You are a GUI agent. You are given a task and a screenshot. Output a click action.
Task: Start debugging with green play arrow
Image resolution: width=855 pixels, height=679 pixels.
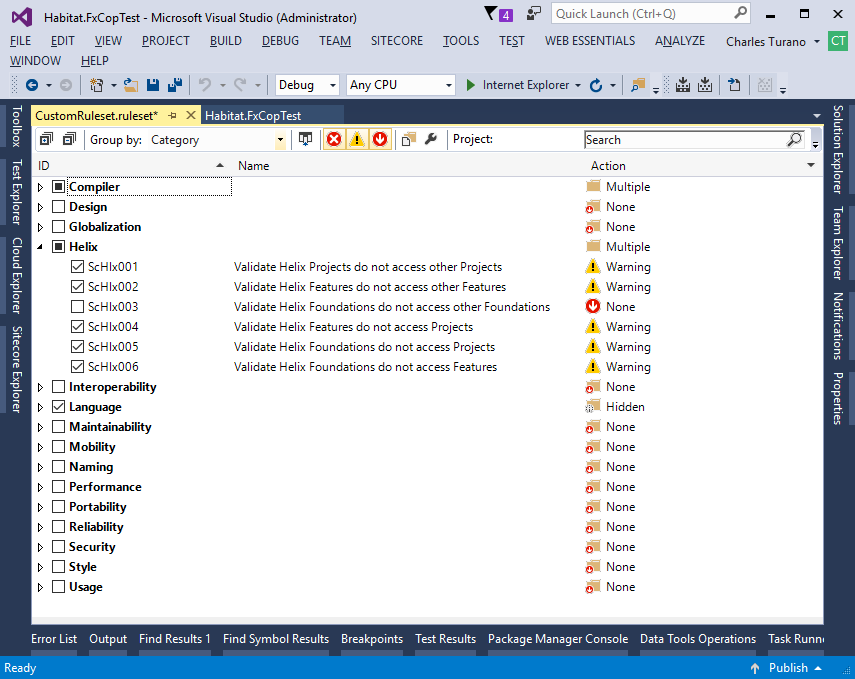point(470,85)
